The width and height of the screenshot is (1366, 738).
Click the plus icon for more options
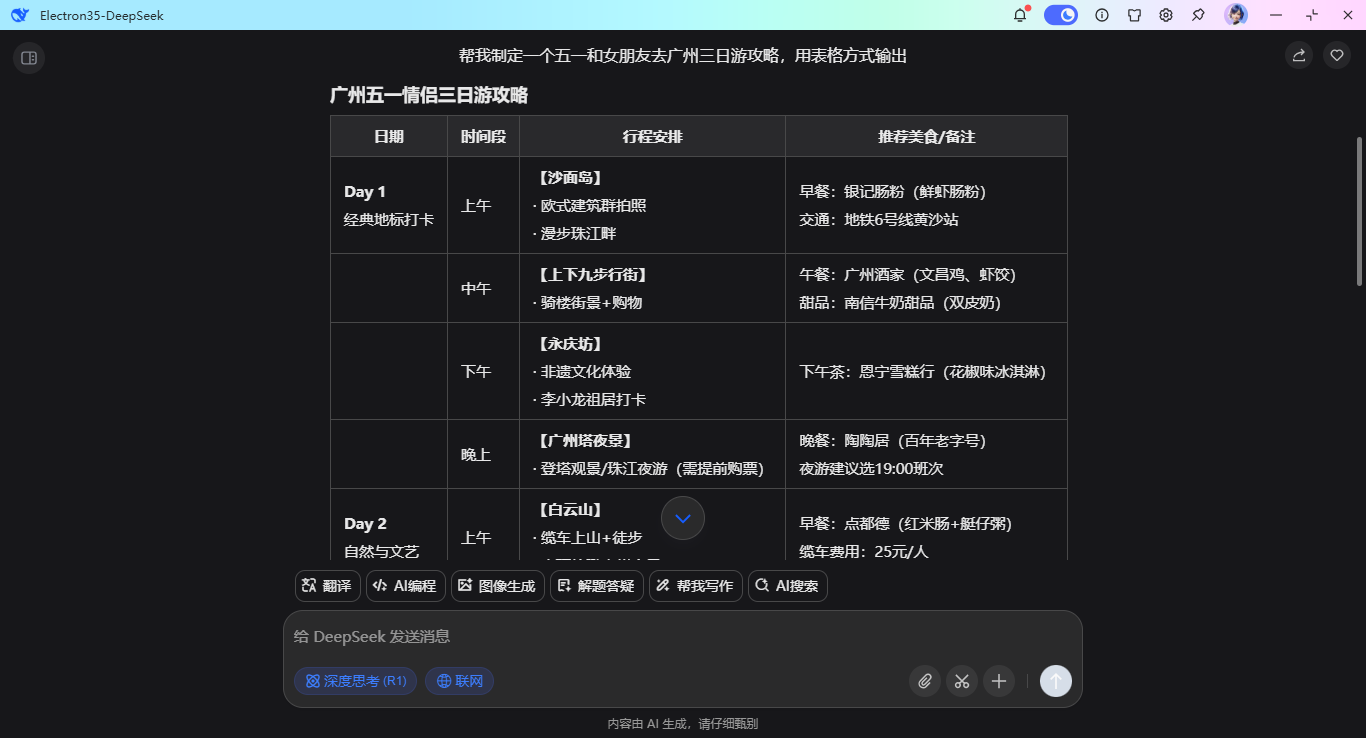pos(998,681)
